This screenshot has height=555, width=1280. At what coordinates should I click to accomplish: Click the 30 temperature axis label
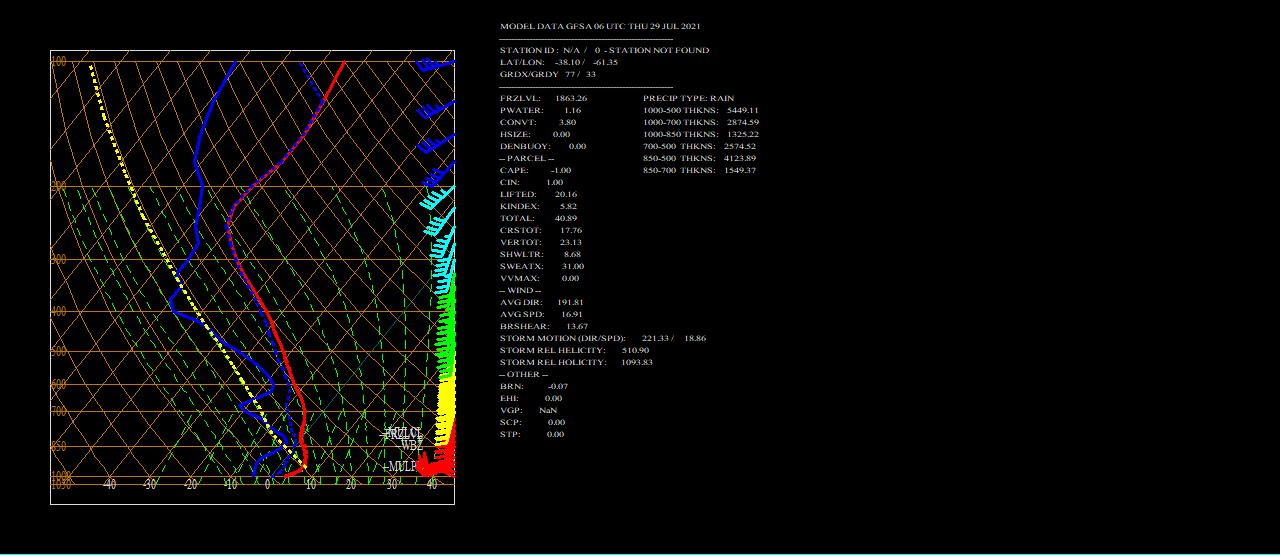(392, 485)
